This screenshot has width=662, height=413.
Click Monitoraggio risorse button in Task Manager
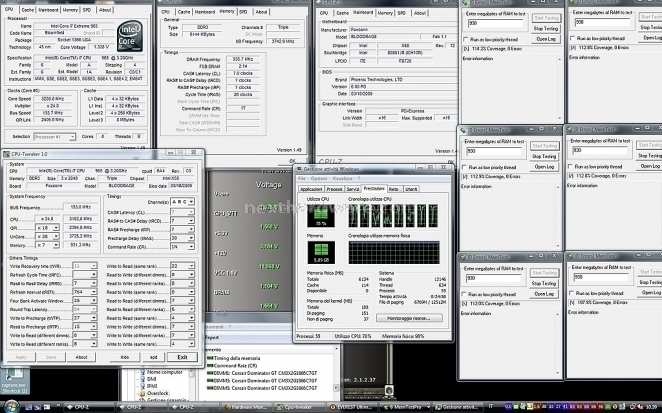pyautogui.click(x=409, y=318)
